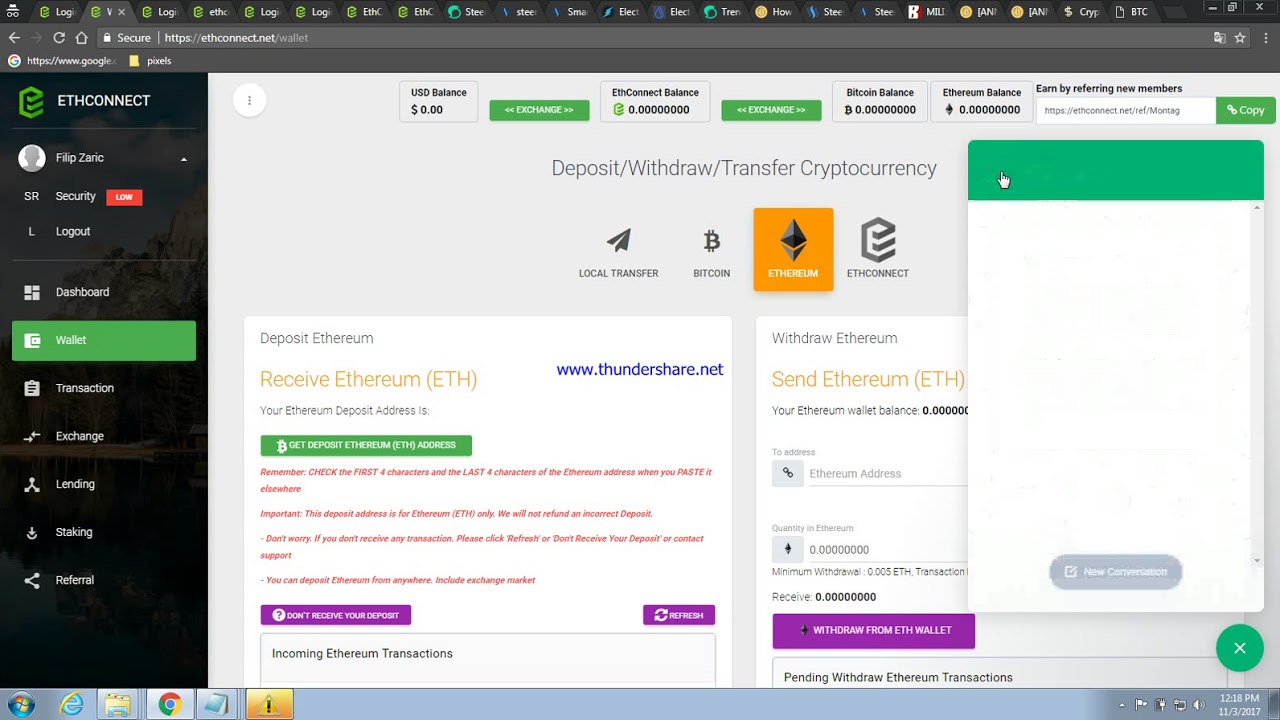Close the chat widget with X button
1280x720 pixels.
tap(1240, 648)
